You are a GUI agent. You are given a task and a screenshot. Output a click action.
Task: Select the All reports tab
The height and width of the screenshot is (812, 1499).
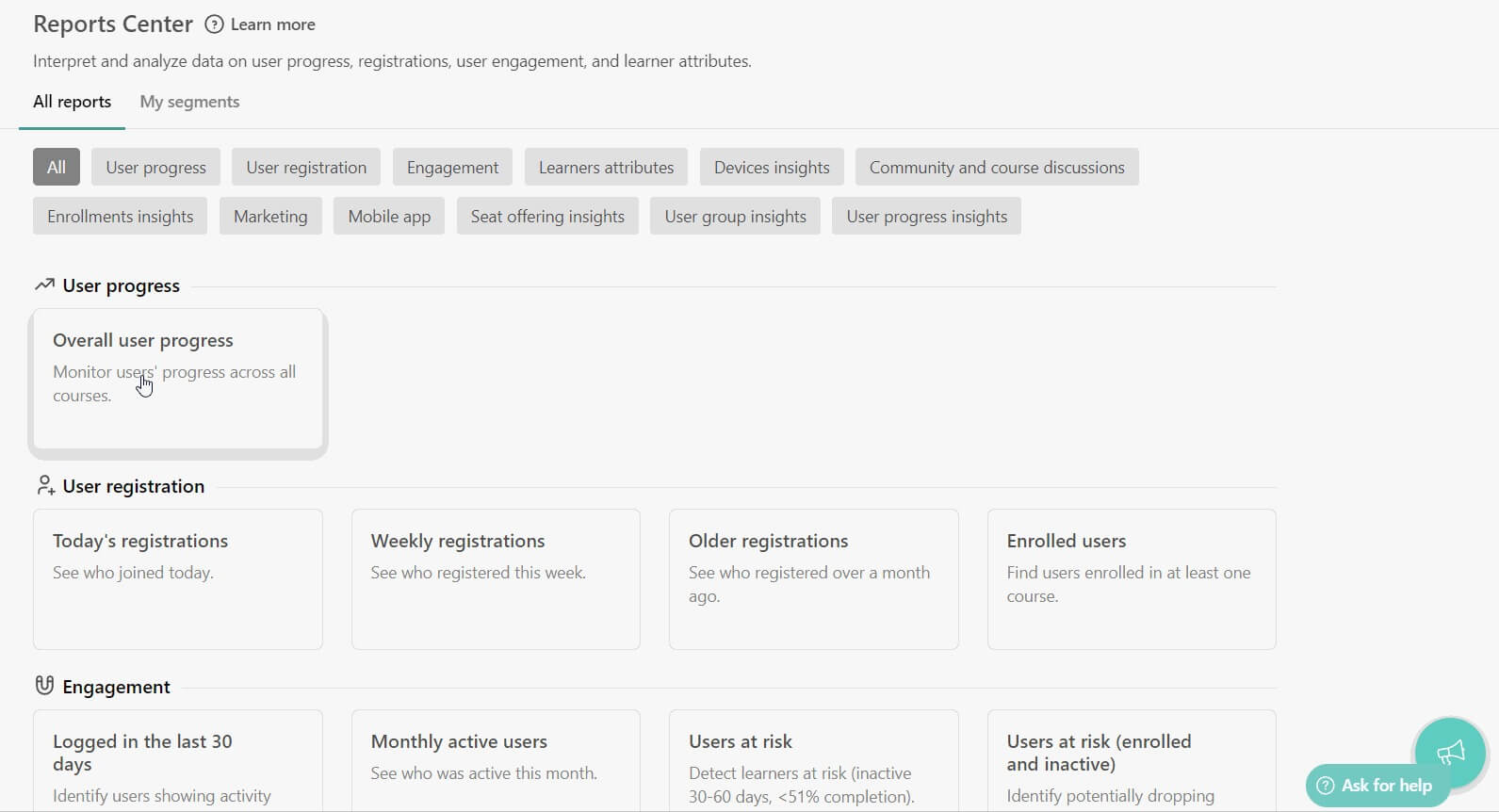click(72, 102)
